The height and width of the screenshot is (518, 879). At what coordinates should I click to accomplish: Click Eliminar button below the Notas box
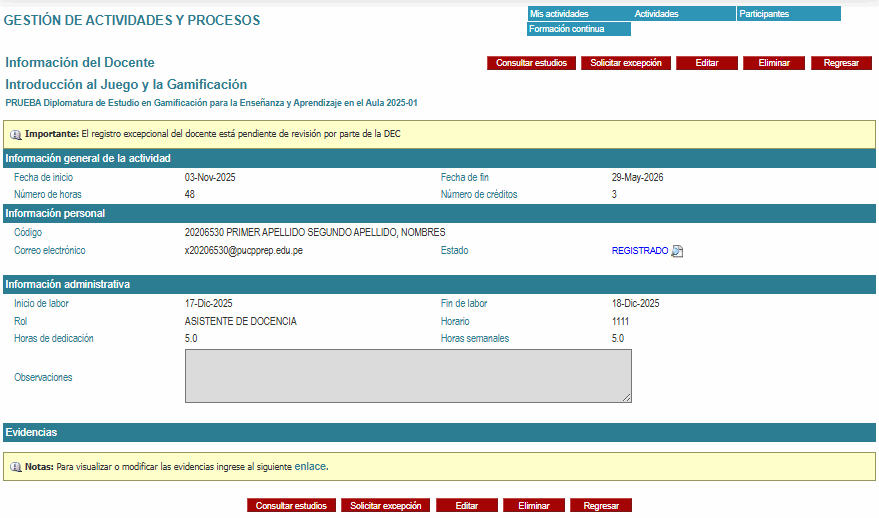tap(534, 506)
